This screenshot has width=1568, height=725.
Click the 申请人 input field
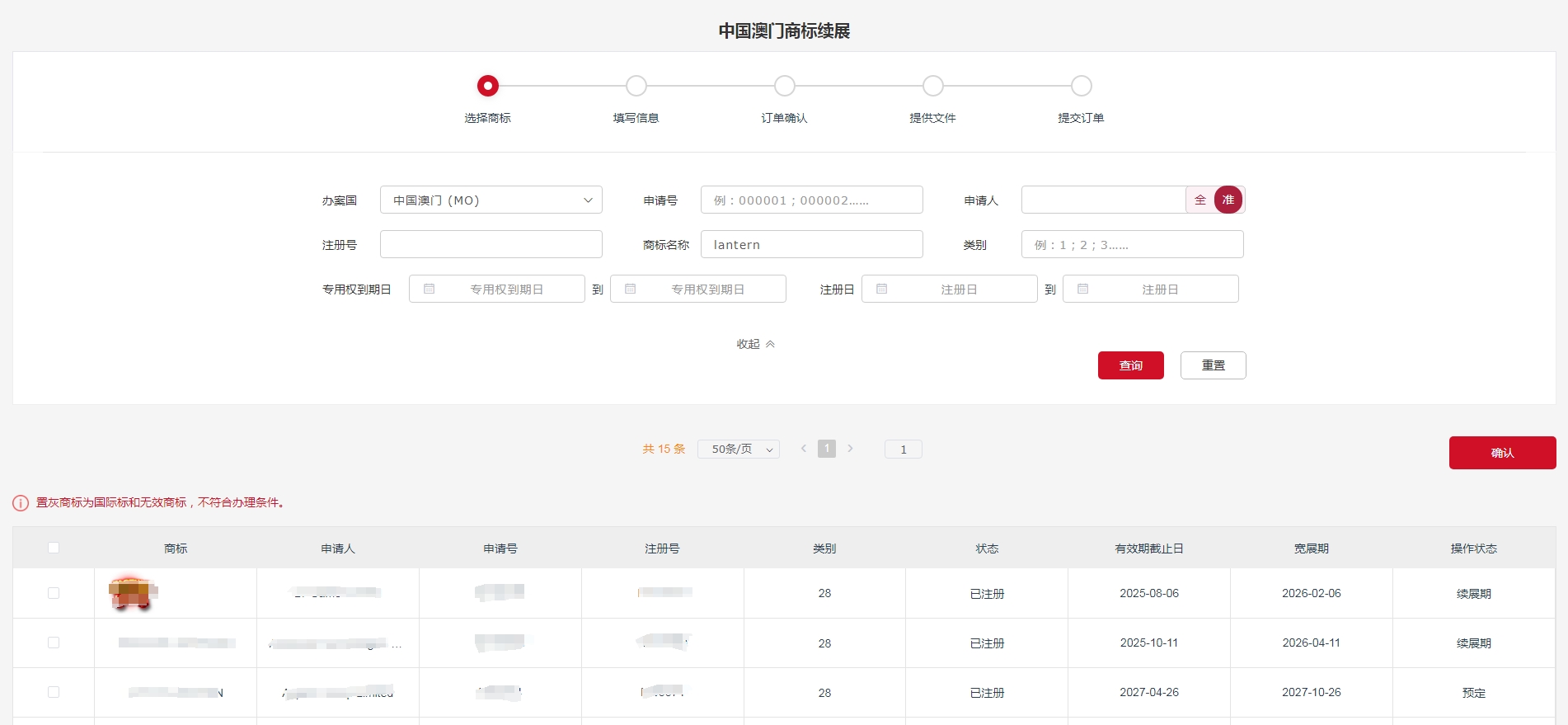click(1104, 200)
